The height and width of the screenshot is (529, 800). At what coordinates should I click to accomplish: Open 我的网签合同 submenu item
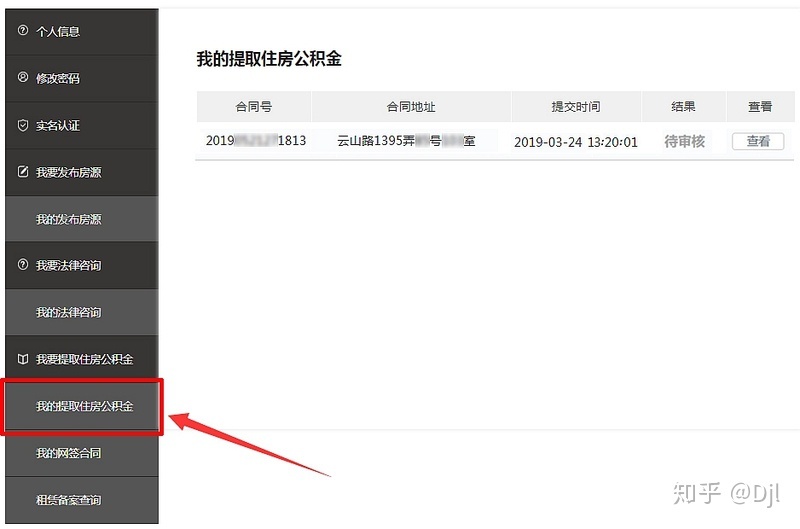tap(82, 453)
